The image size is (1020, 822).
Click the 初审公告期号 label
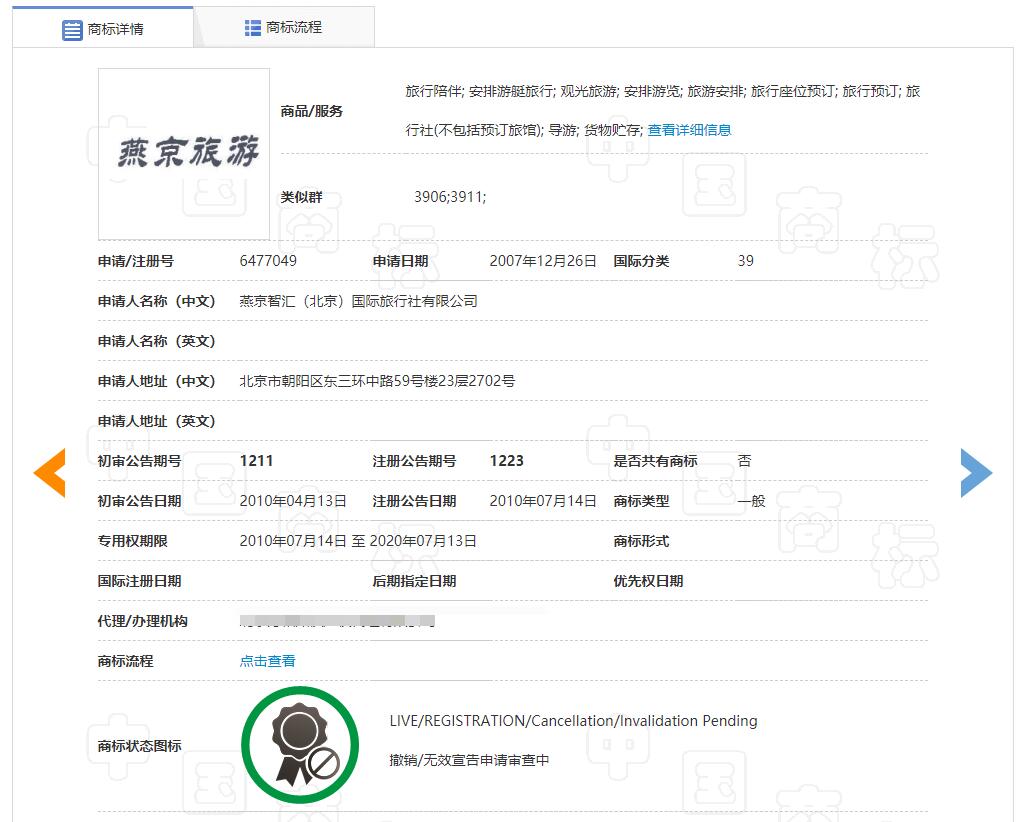(x=139, y=461)
